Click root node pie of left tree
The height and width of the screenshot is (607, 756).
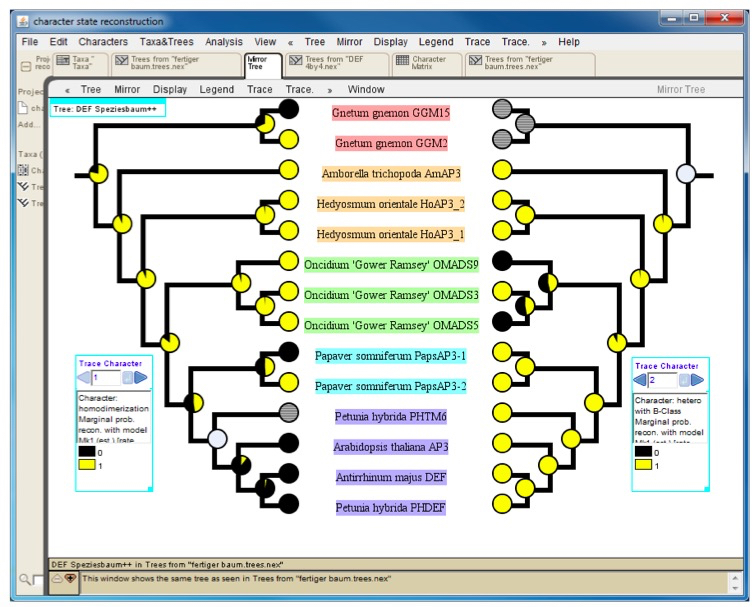[98, 174]
